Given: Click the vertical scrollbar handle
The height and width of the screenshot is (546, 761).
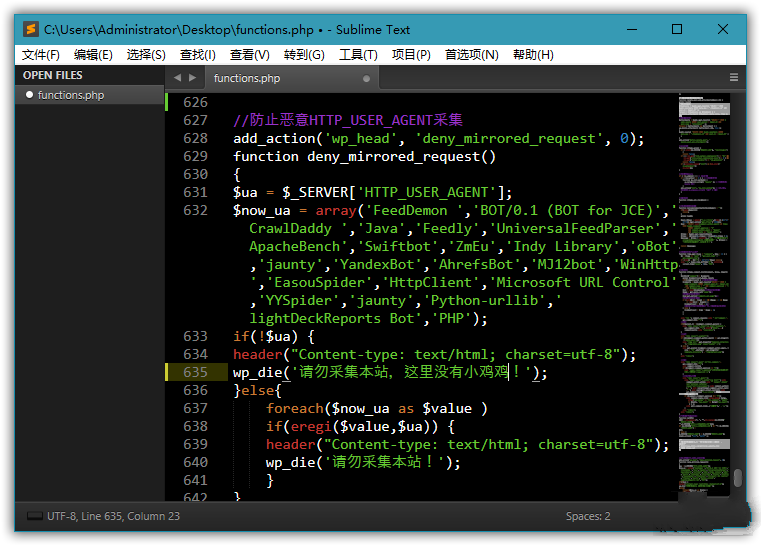Looking at the screenshot, I should [x=737, y=478].
